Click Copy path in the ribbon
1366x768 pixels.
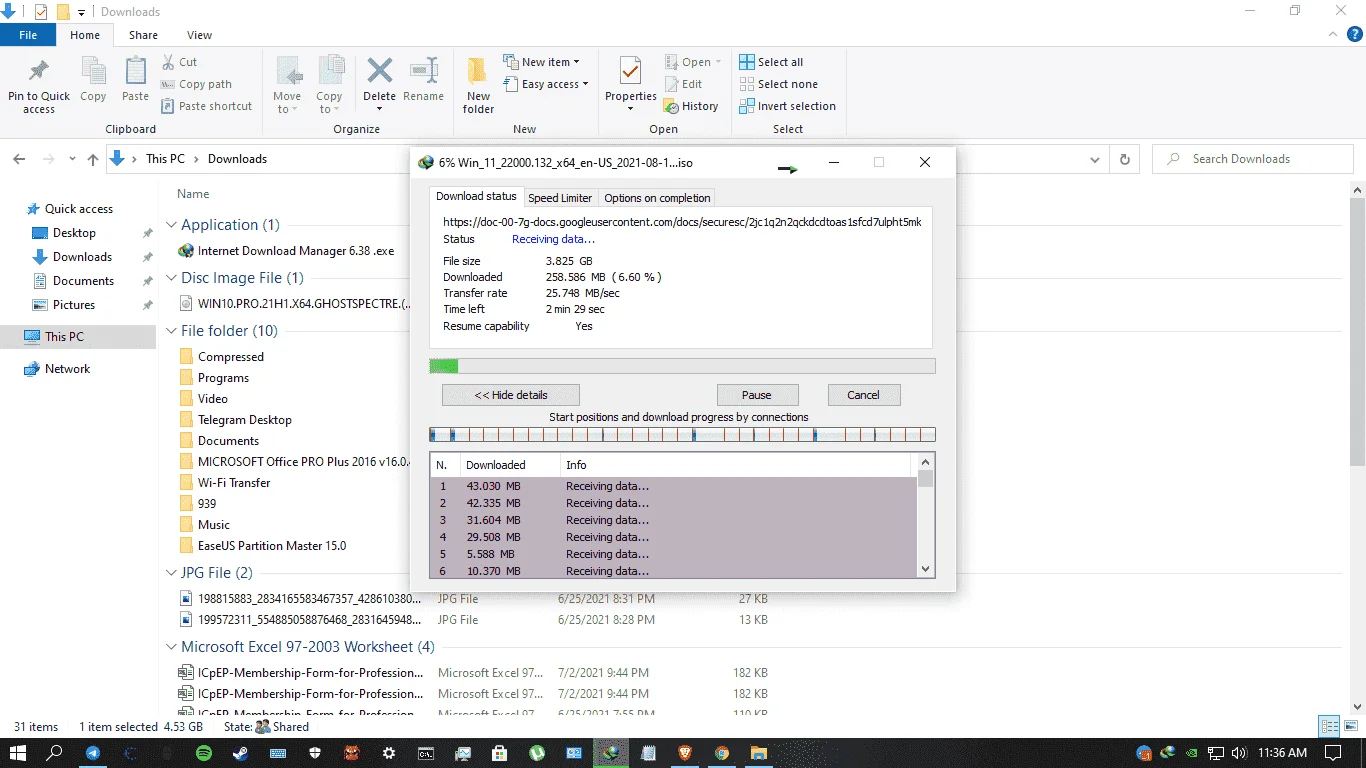point(196,84)
